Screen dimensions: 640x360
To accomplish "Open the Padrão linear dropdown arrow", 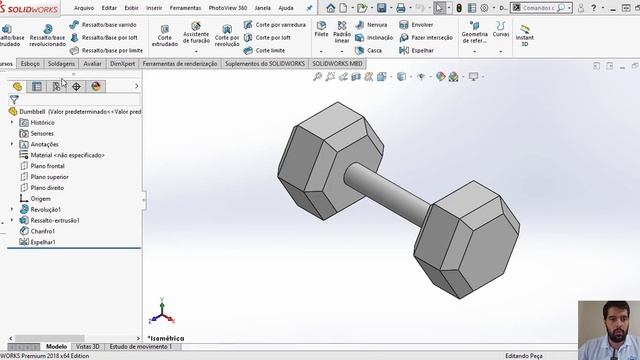I will (342, 52).
